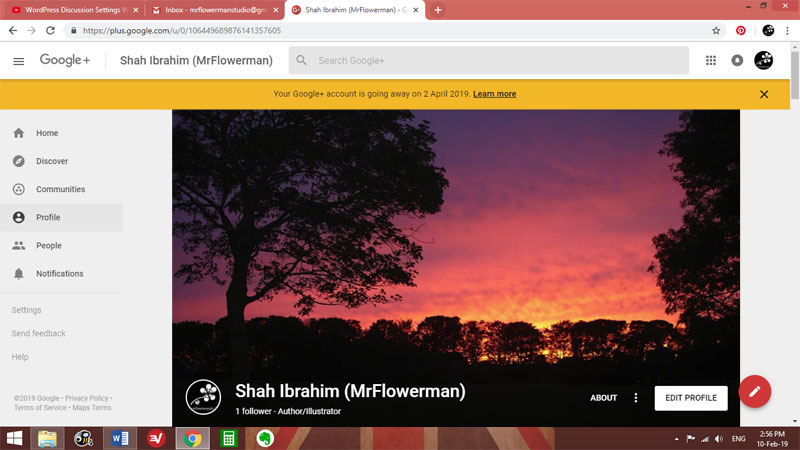Click the Communities menu label
The width and height of the screenshot is (800, 450).
pyautogui.click(x=60, y=189)
